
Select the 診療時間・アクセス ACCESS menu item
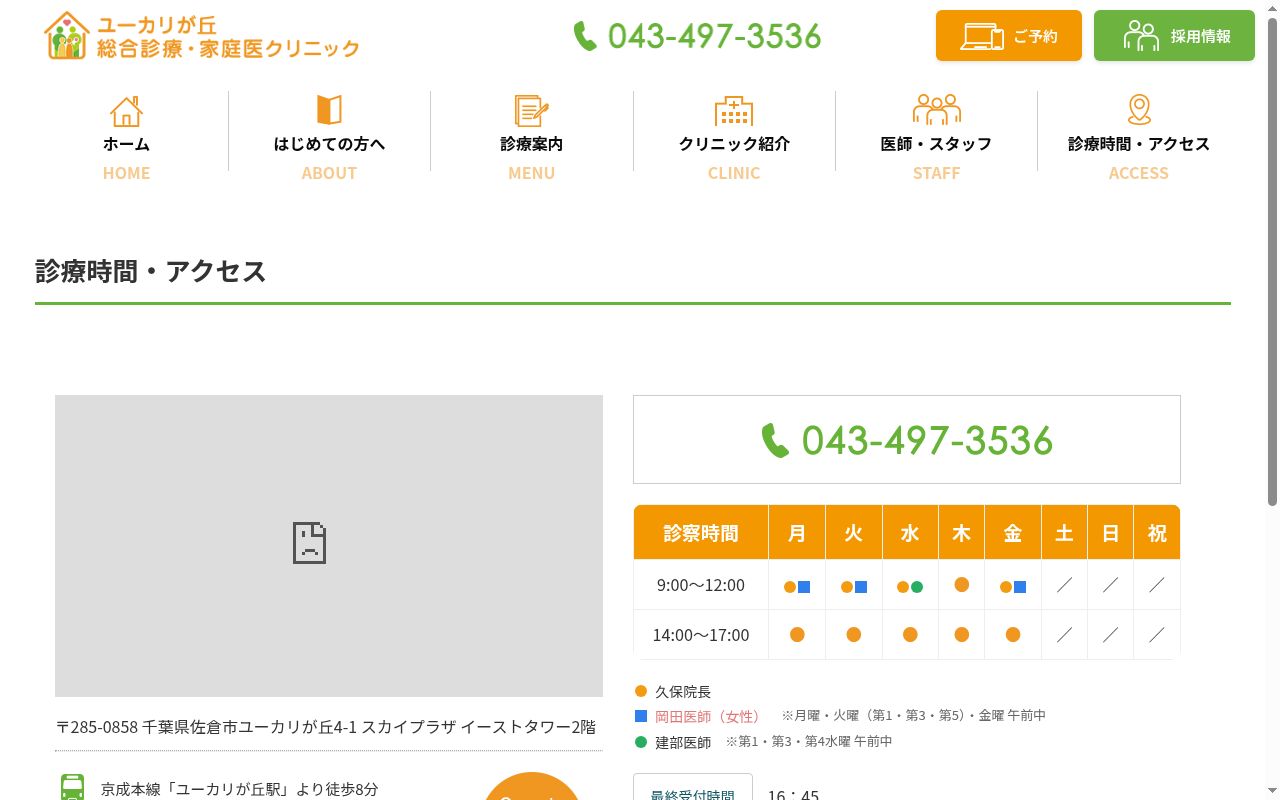click(x=1139, y=138)
